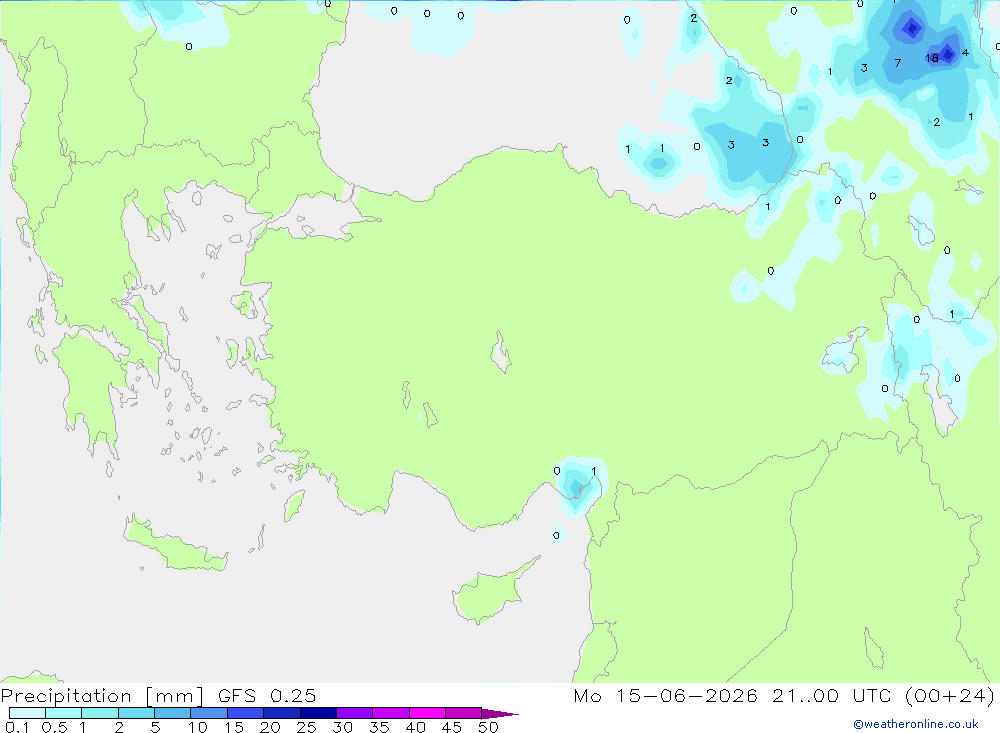Select the 5–10 mm legend swatch
The height and width of the screenshot is (733, 1000).
(x=172, y=713)
